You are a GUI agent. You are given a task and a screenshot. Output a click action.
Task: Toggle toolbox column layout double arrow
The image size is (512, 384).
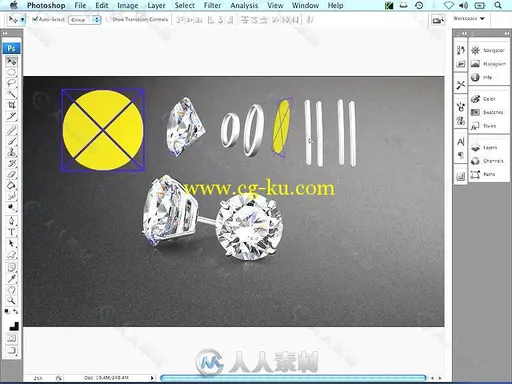(5, 33)
